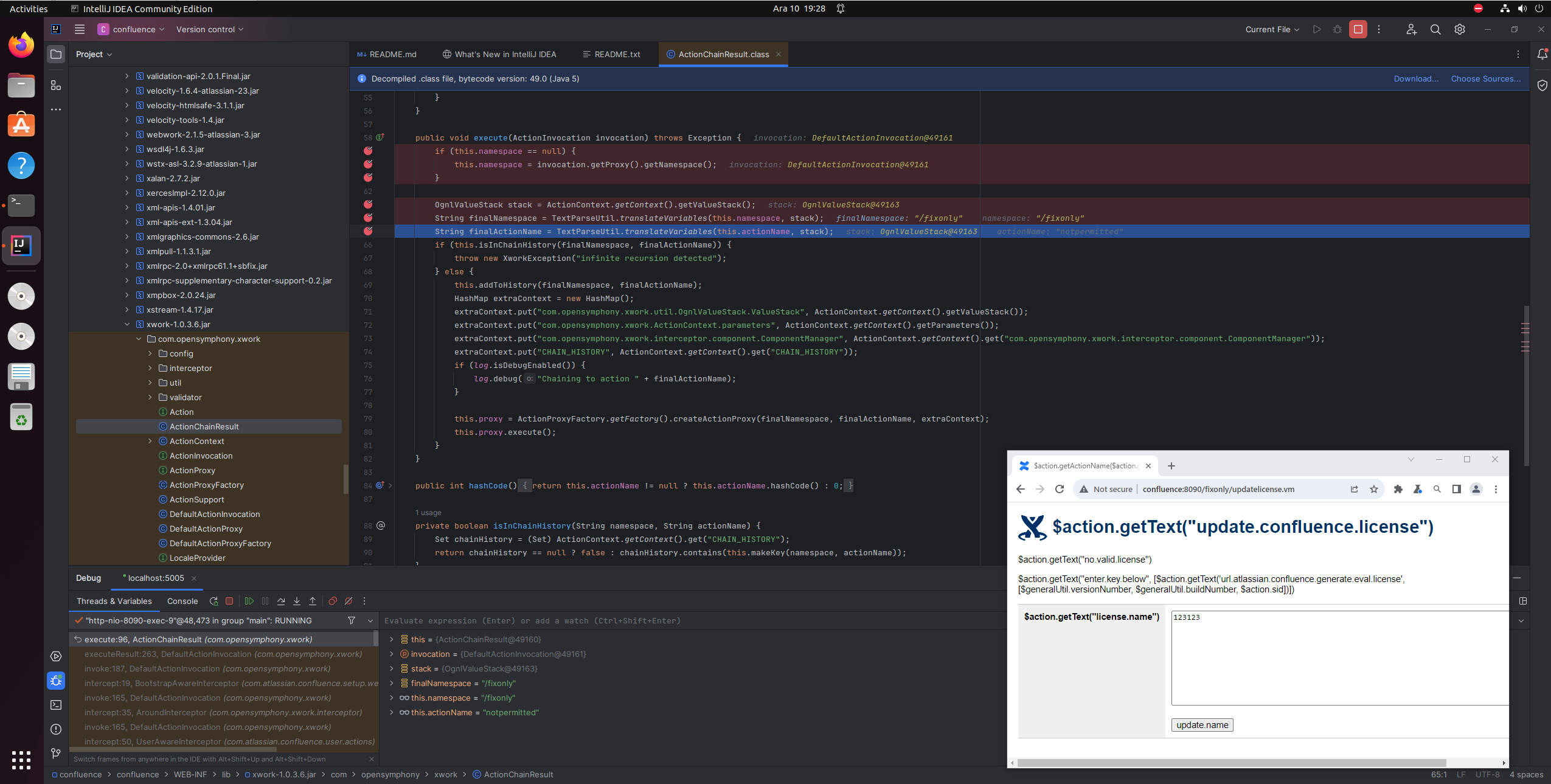Screen dimensions: 1551x784
Task: Reload the page in browser window
Action: [x=1060, y=489]
